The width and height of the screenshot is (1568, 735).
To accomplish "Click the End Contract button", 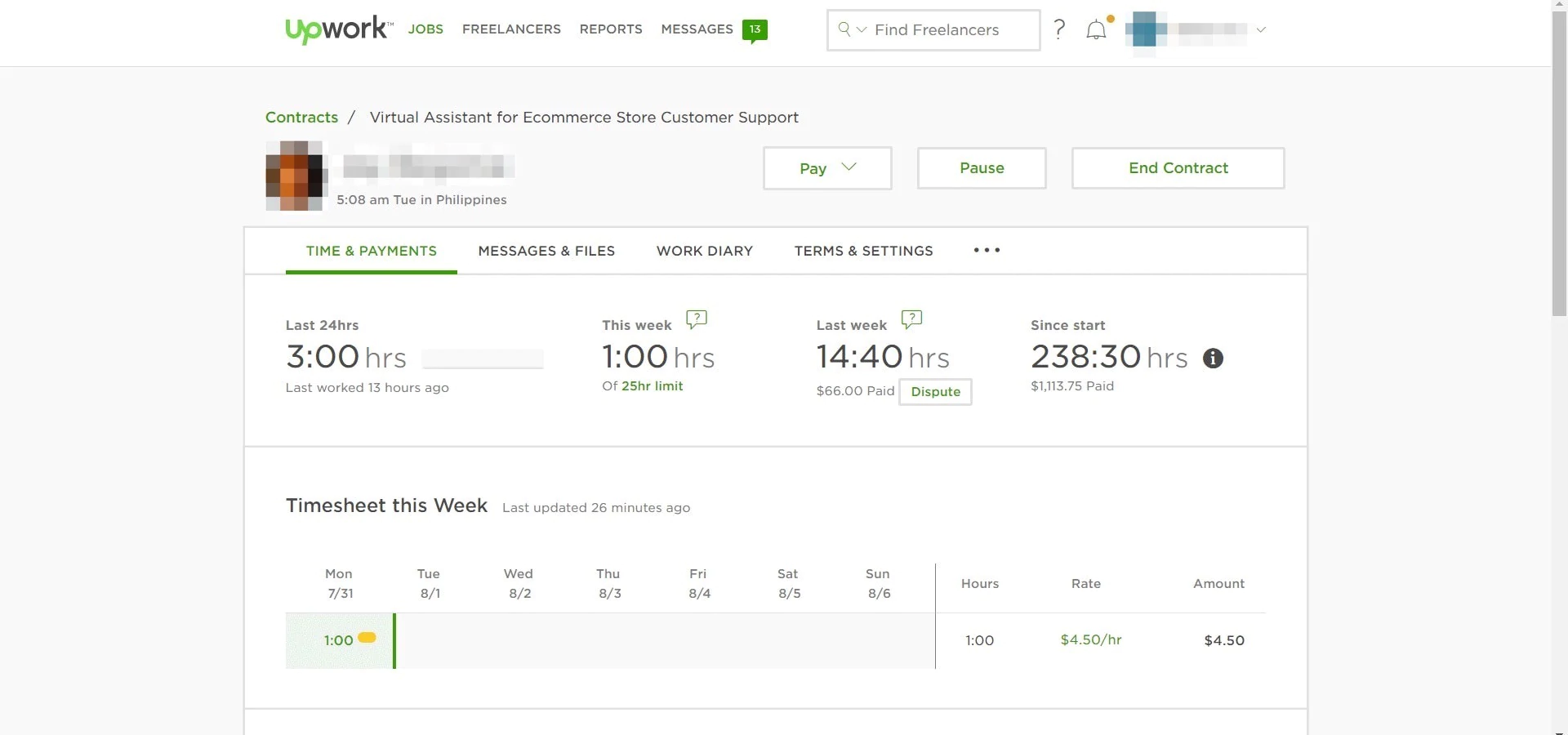I will (x=1178, y=168).
